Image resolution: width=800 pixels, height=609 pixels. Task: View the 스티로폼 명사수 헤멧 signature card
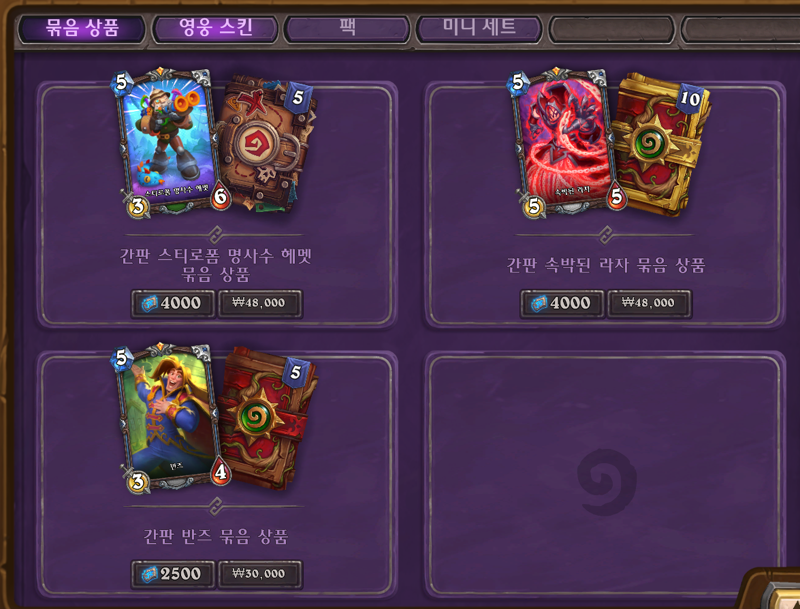click(169, 143)
